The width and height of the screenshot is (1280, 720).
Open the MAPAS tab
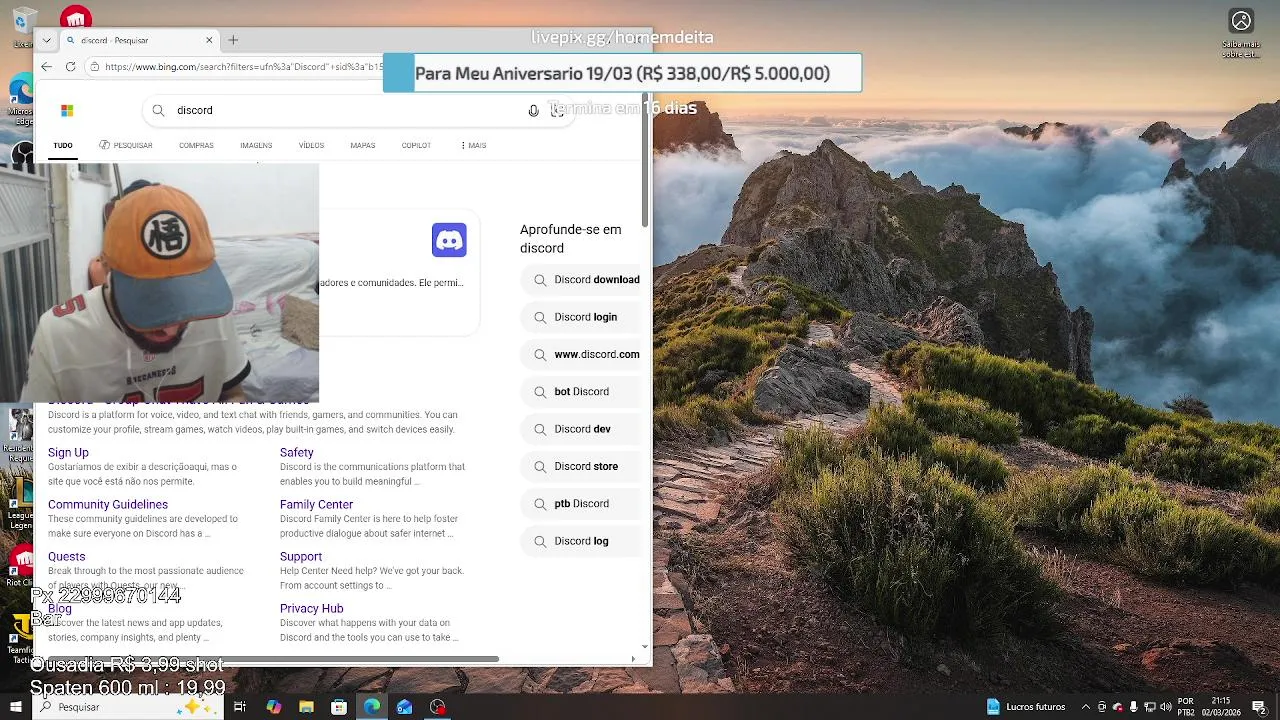coord(363,146)
